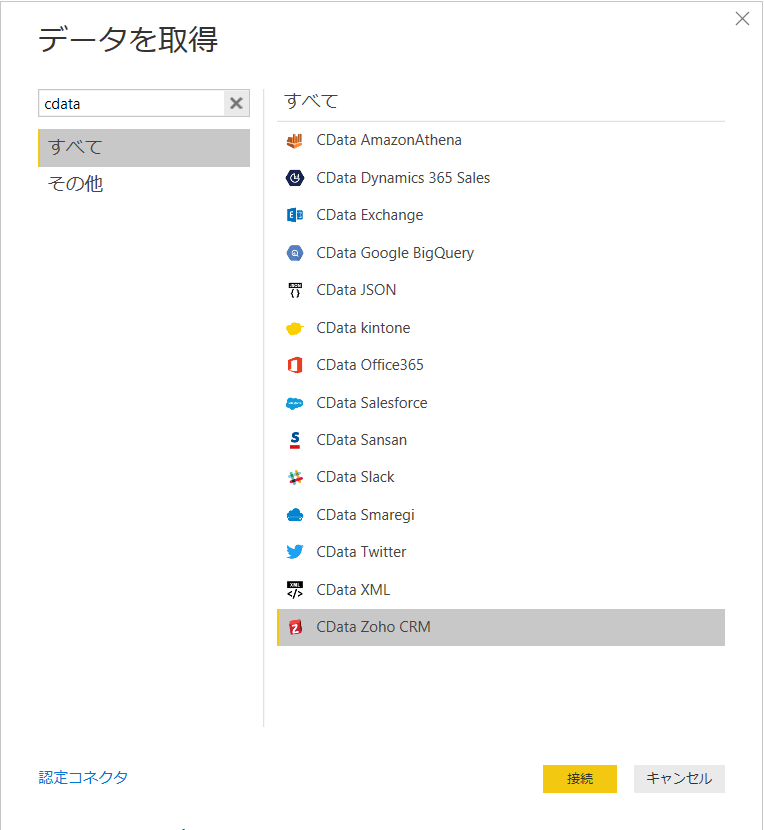764x830 pixels.
Task: Select the CData Smaregi entry
Action: tap(501, 515)
